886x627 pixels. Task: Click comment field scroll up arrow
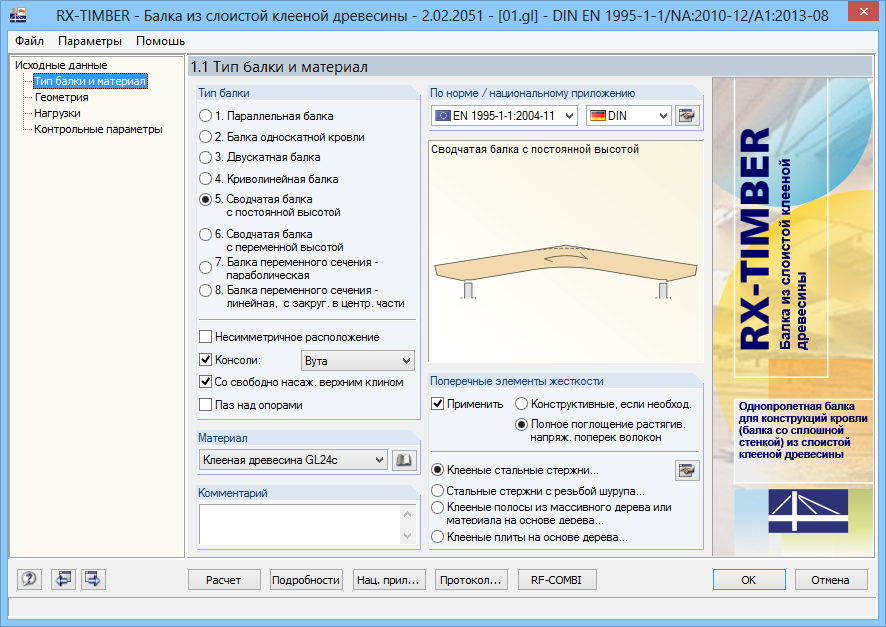407,513
